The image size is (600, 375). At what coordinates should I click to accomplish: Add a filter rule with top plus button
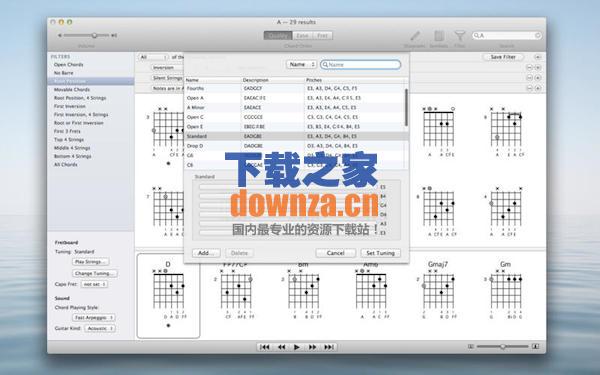tap(538, 57)
